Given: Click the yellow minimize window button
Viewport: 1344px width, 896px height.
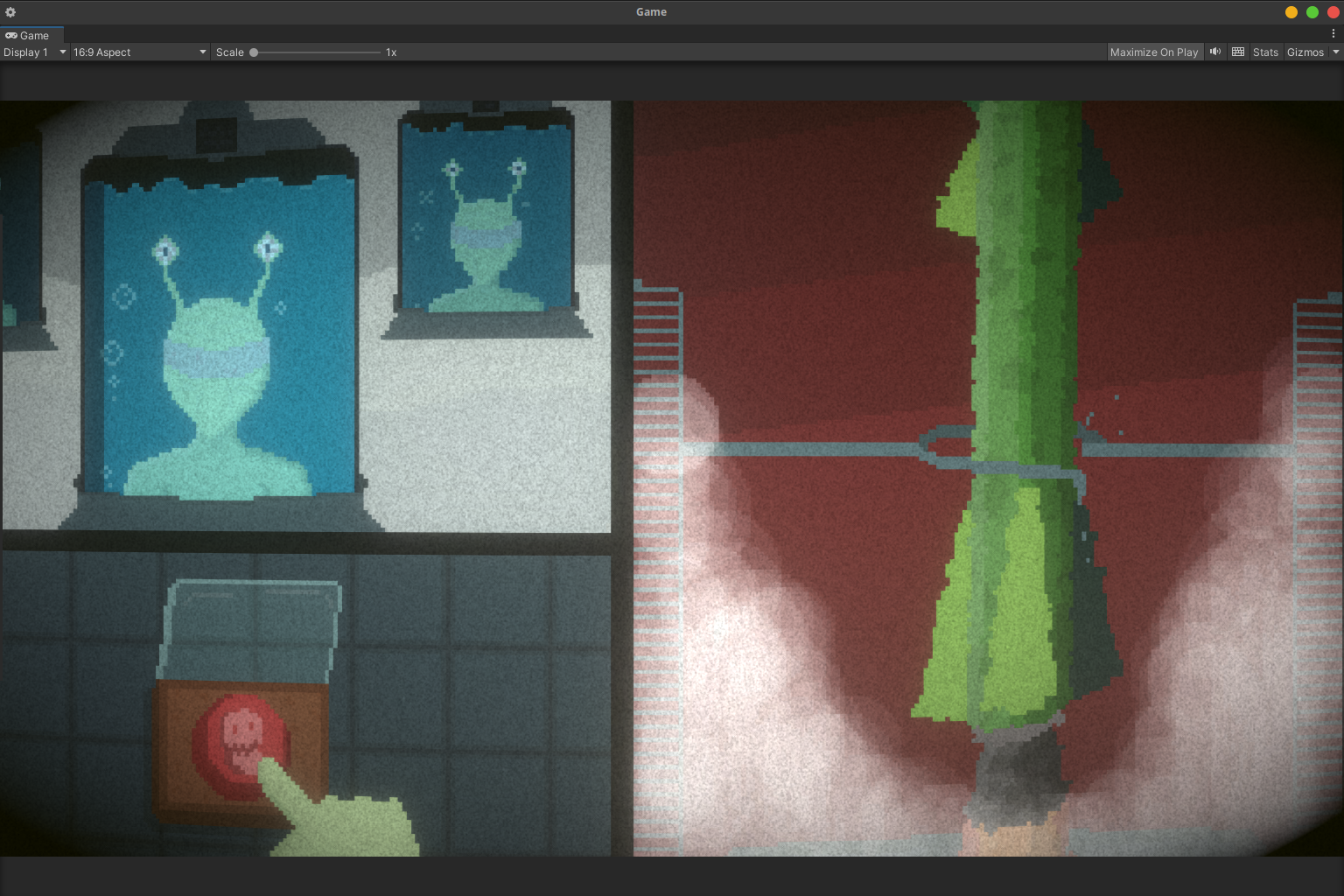Looking at the screenshot, I should [1291, 12].
